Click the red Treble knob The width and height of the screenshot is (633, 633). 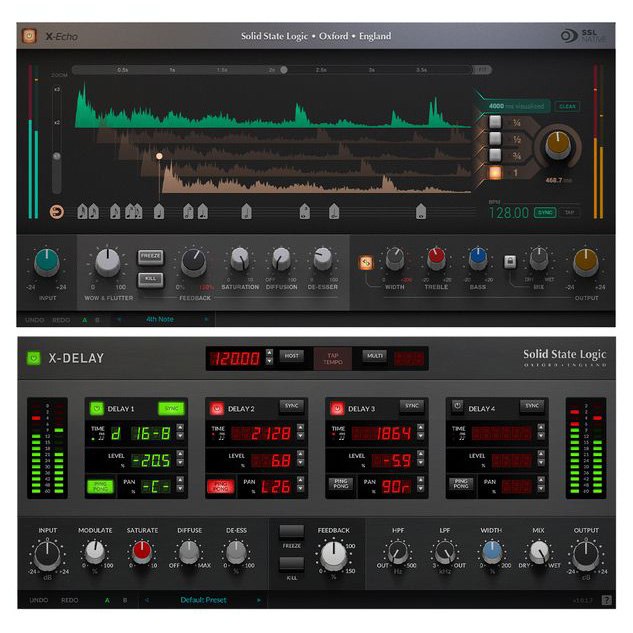(x=436, y=258)
